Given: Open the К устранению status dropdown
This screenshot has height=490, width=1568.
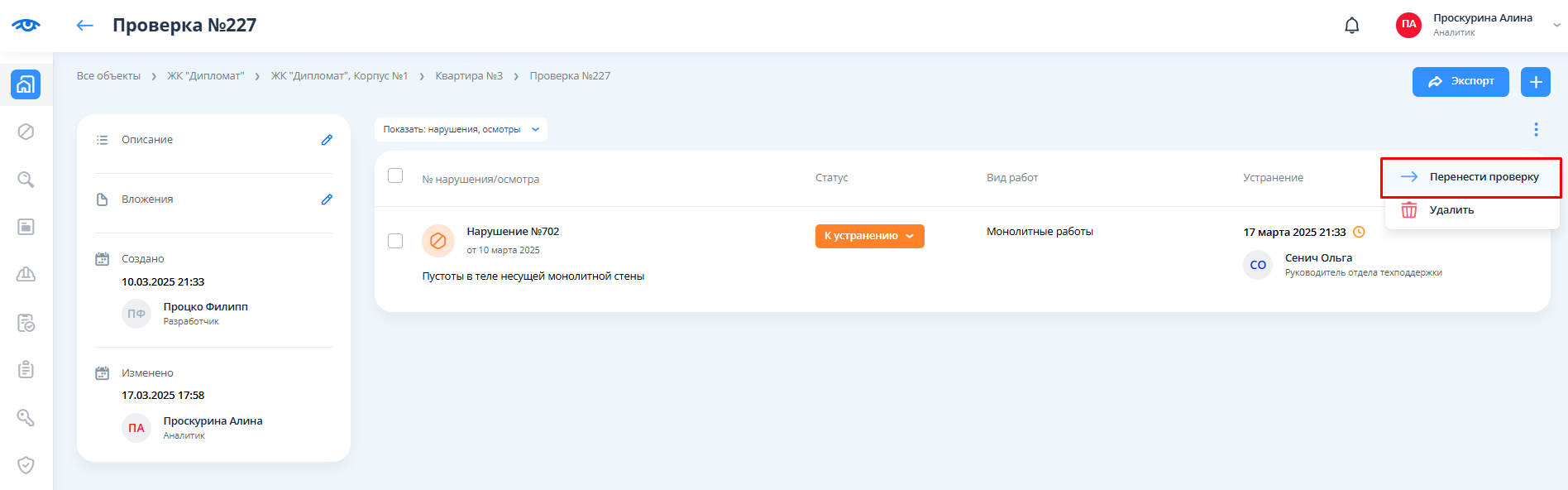Looking at the screenshot, I should pyautogui.click(x=869, y=236).
